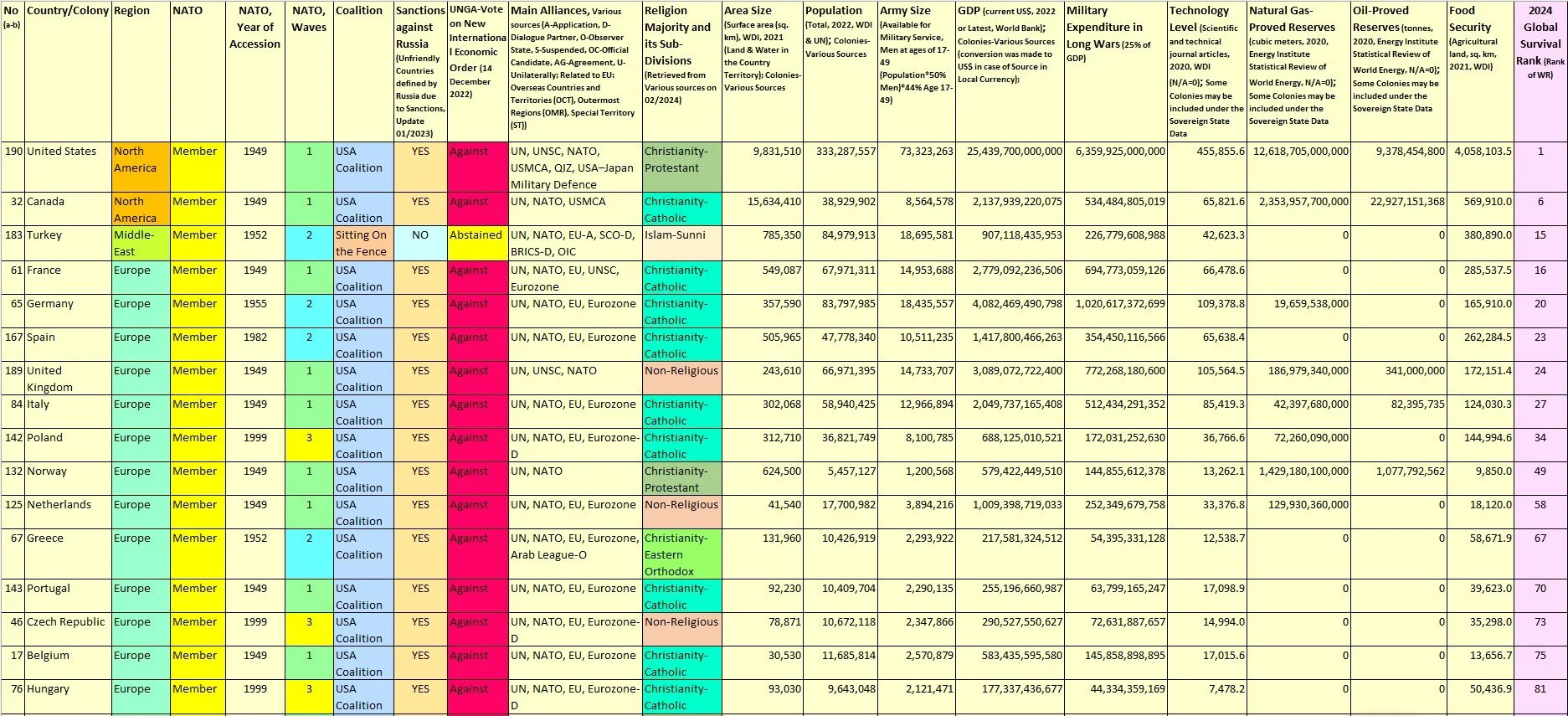This screenshot has width=1568, height=716.
Task: Select the 'Norway' country cell
Action: [x=68, y=479]
